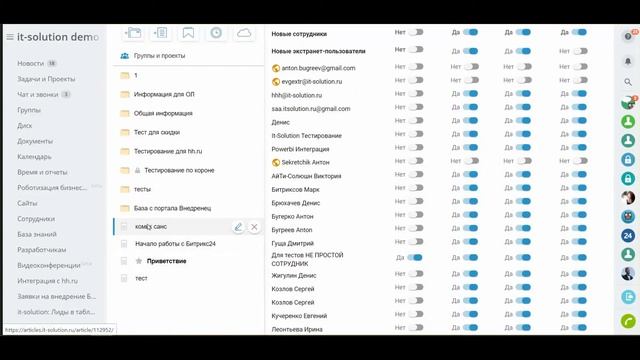640x360 pixels.
Task: Toggle the last switch for Гуща Дмитрий
Action: [x=579, y=242]
